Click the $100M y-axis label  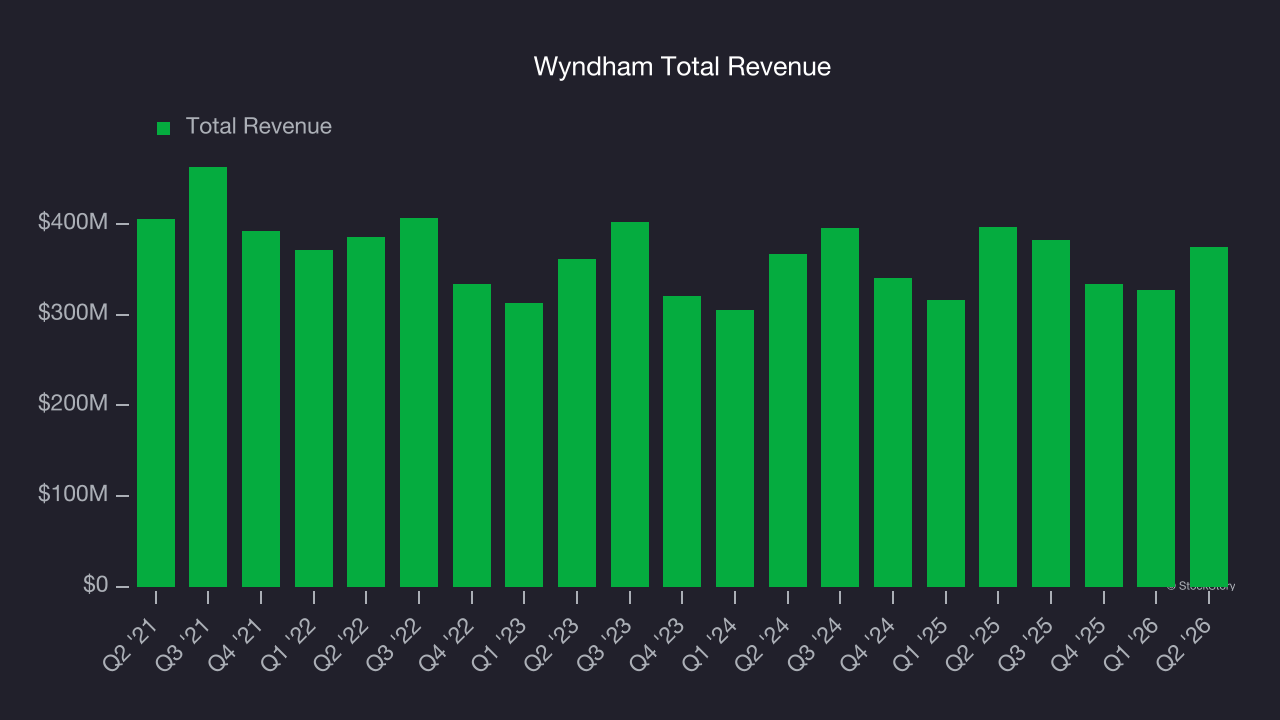click(73, 496)
